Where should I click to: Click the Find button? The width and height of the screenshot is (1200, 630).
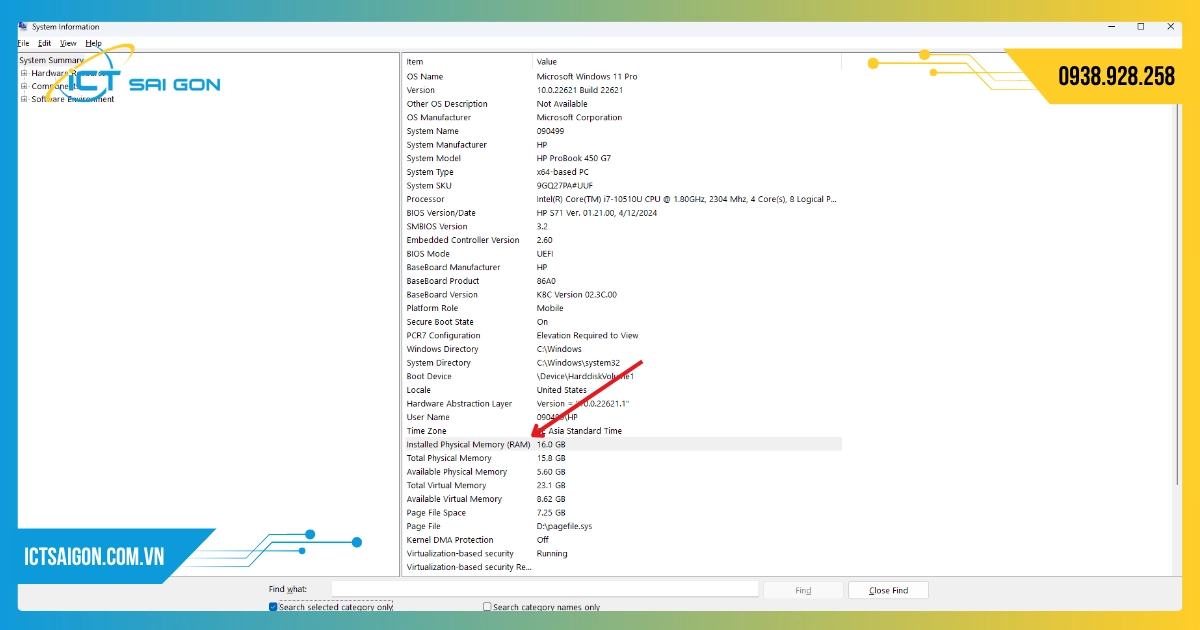pos(803,590)
